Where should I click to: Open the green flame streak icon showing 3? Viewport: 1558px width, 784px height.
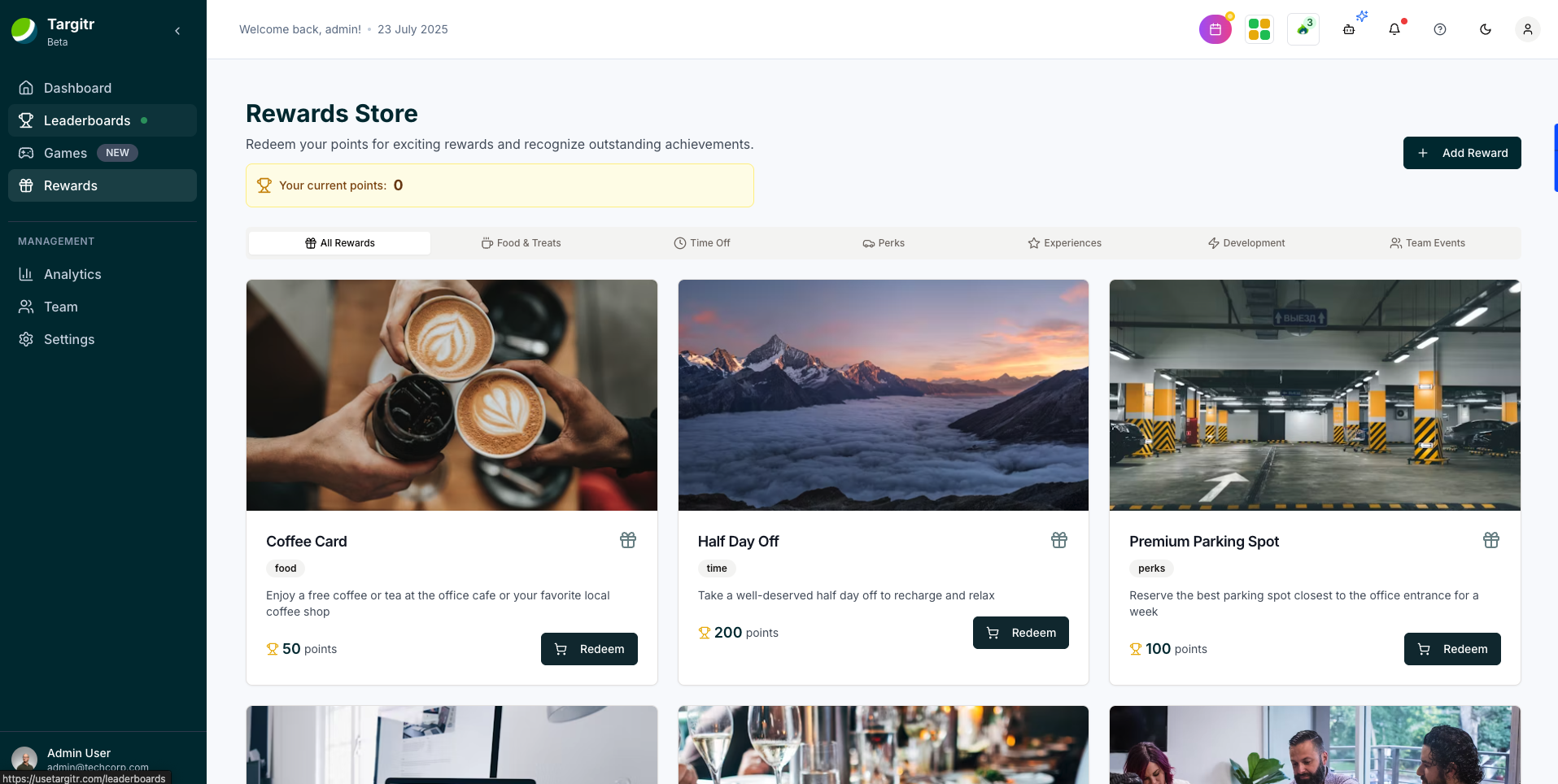1303,29
